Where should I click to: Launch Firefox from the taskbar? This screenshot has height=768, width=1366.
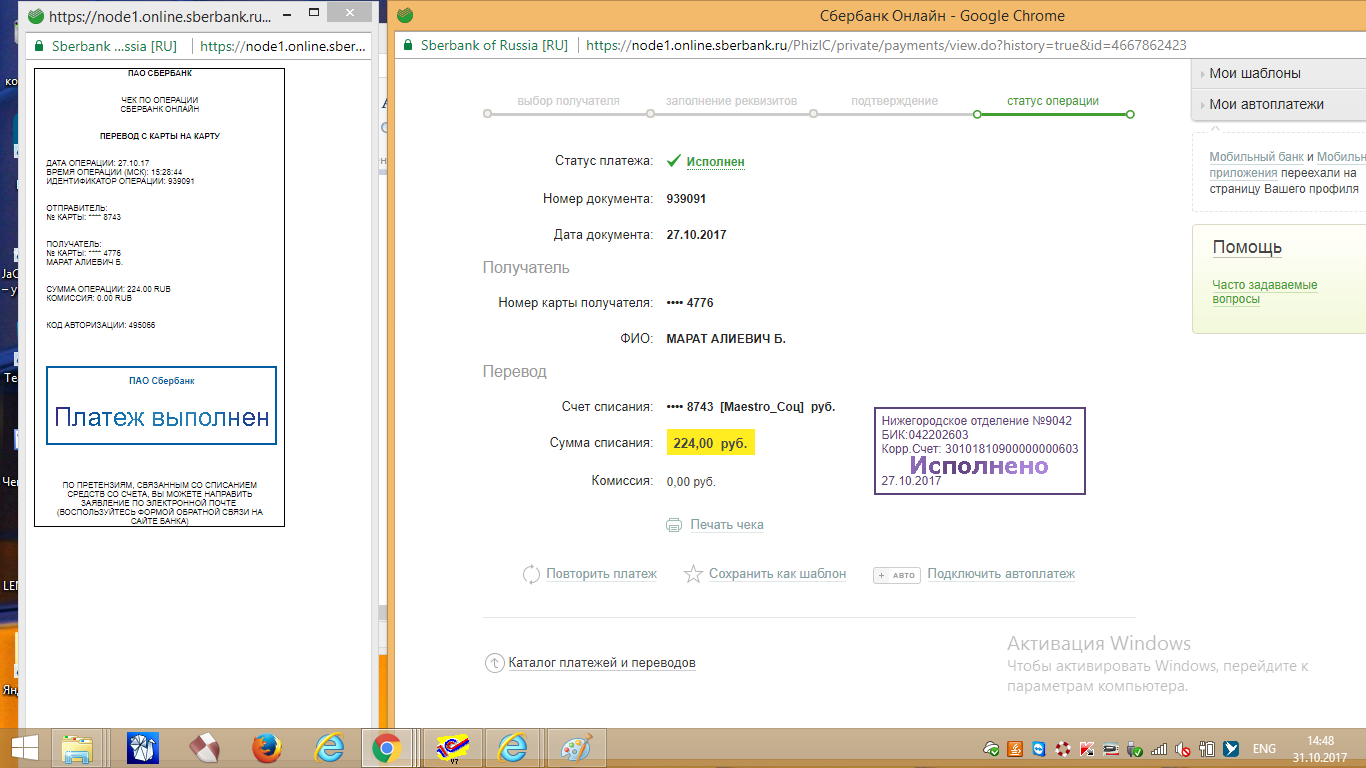266,747
